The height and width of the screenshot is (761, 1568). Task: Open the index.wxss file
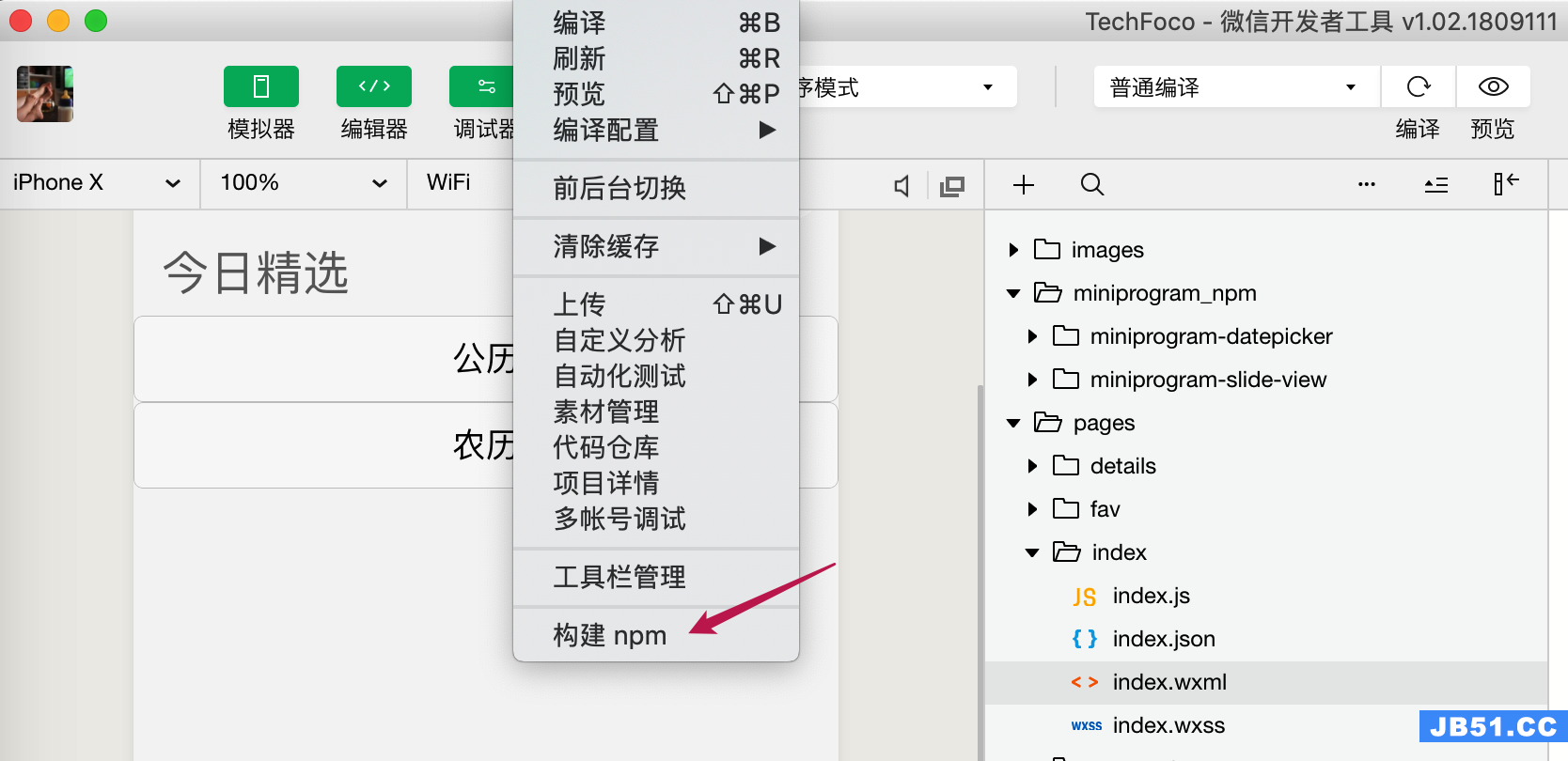(x=1266, y=725)
